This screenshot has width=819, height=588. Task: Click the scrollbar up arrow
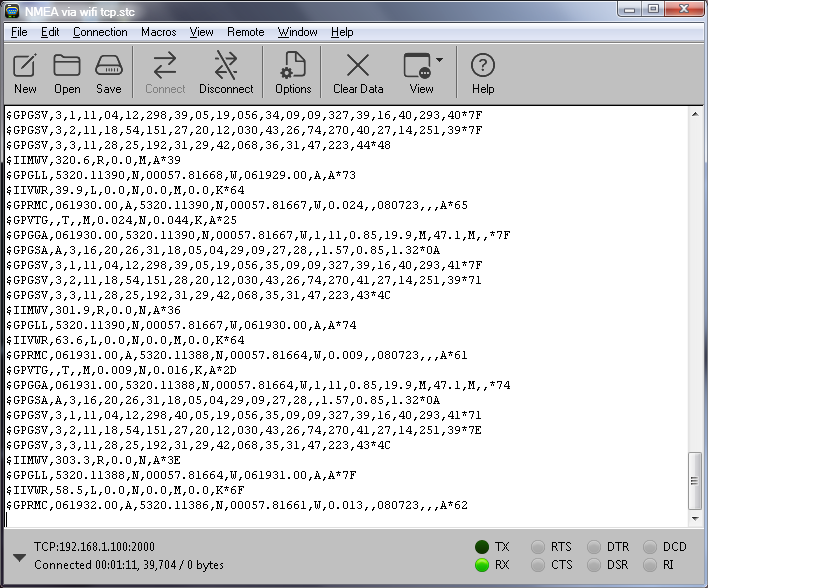click(695, 114)
